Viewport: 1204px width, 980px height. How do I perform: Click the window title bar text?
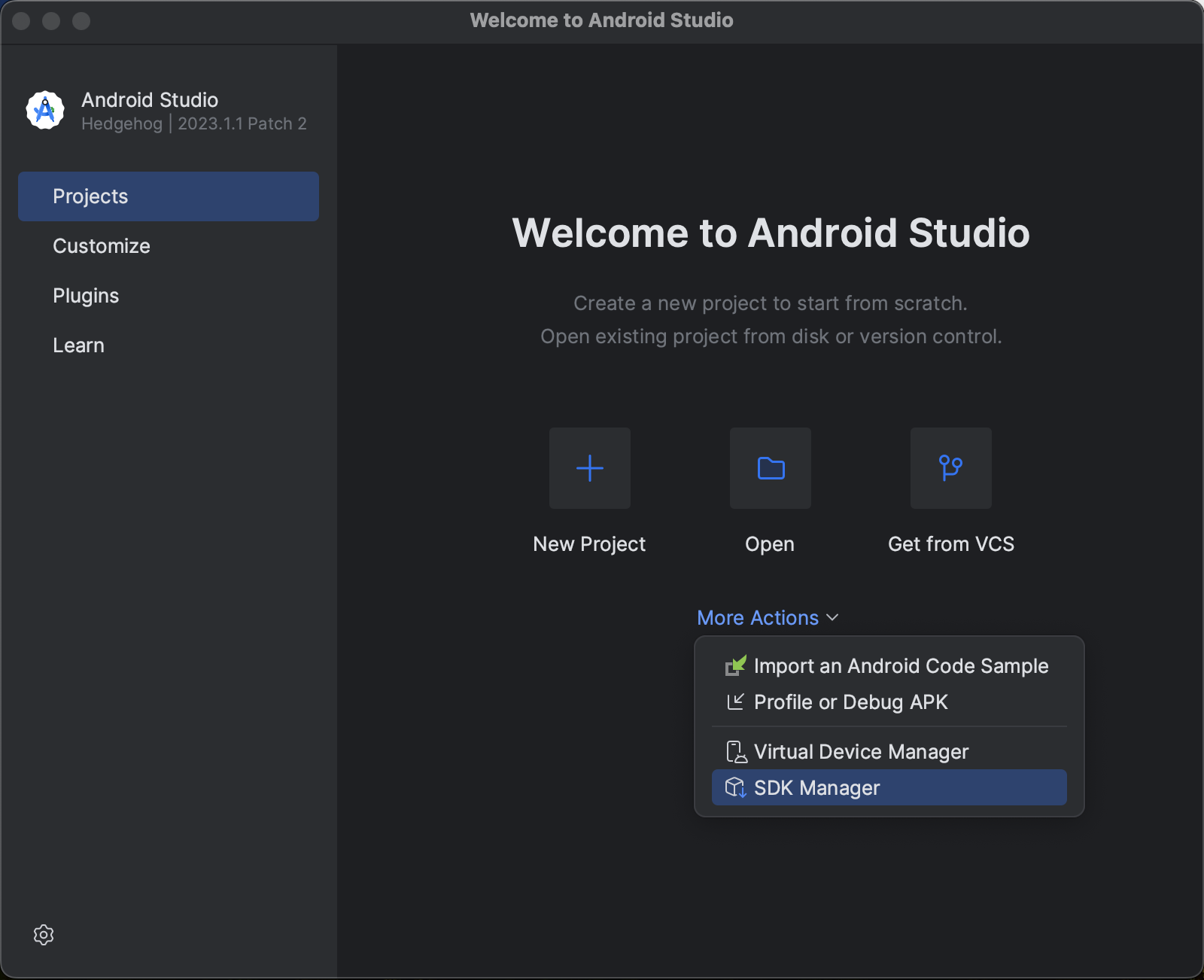coord(602,20)
